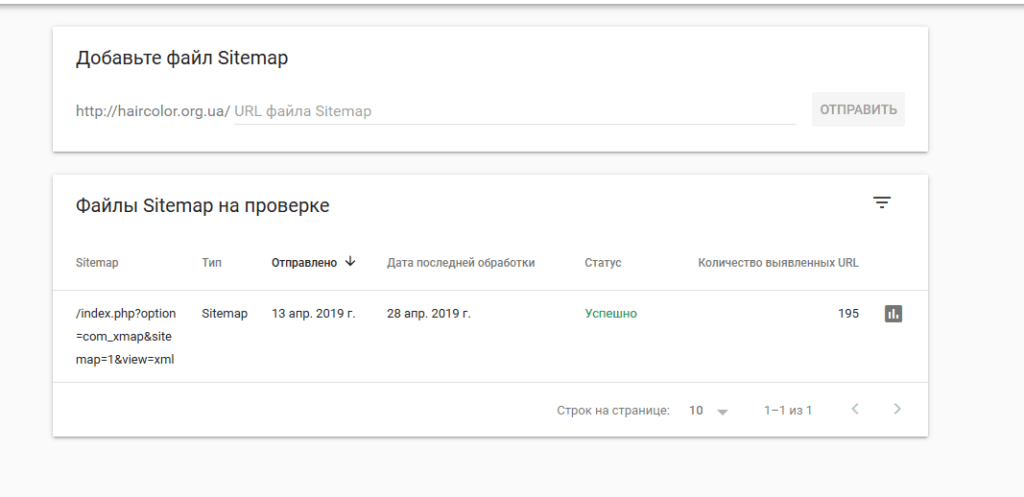1024x497 pixels.
Task: Sort by Статус column header
Action: [x=603, y=263]
